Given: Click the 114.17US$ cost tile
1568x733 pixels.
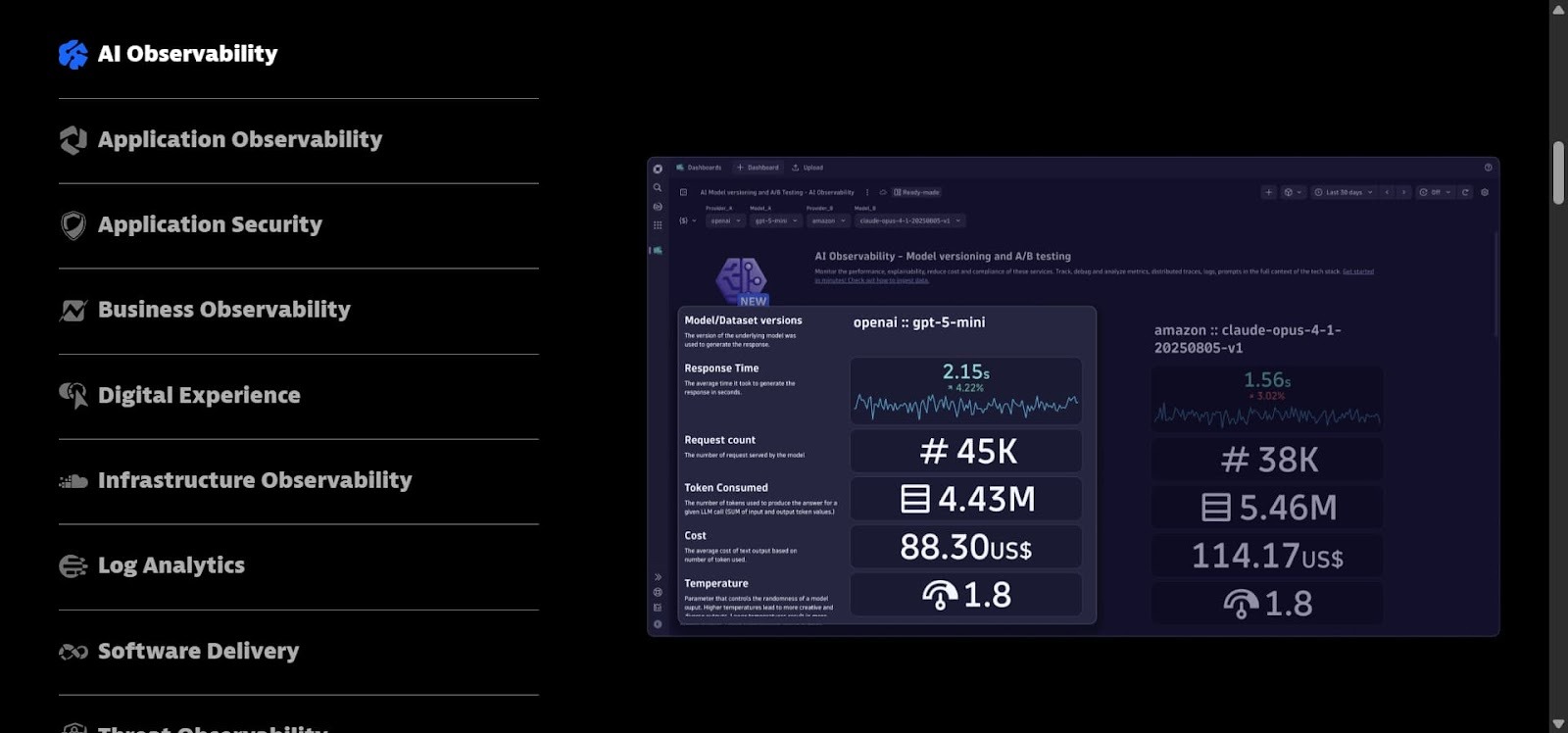Looking at the screenshot, I should click(x=1267, y=556).
